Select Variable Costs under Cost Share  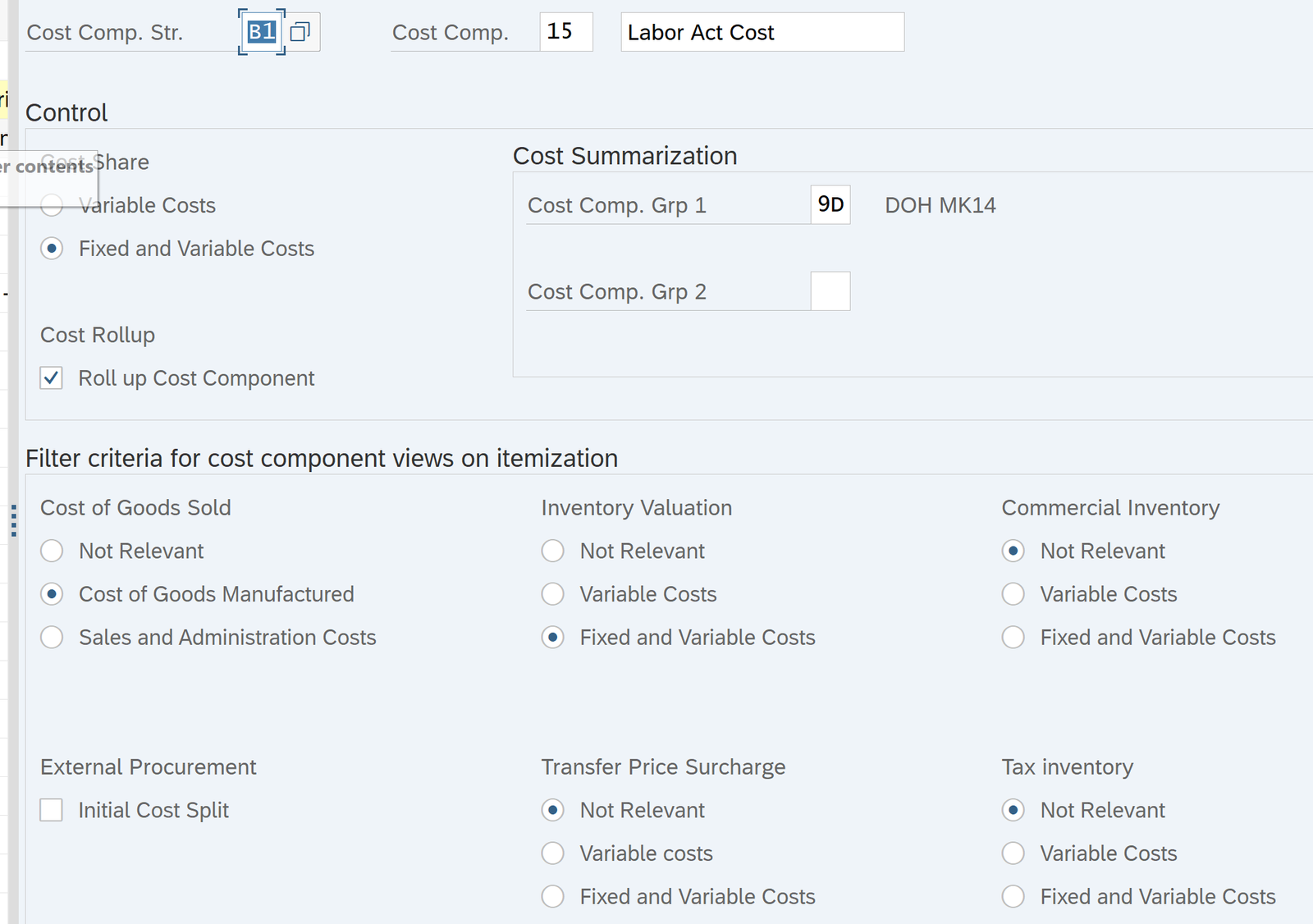(52, 205)
